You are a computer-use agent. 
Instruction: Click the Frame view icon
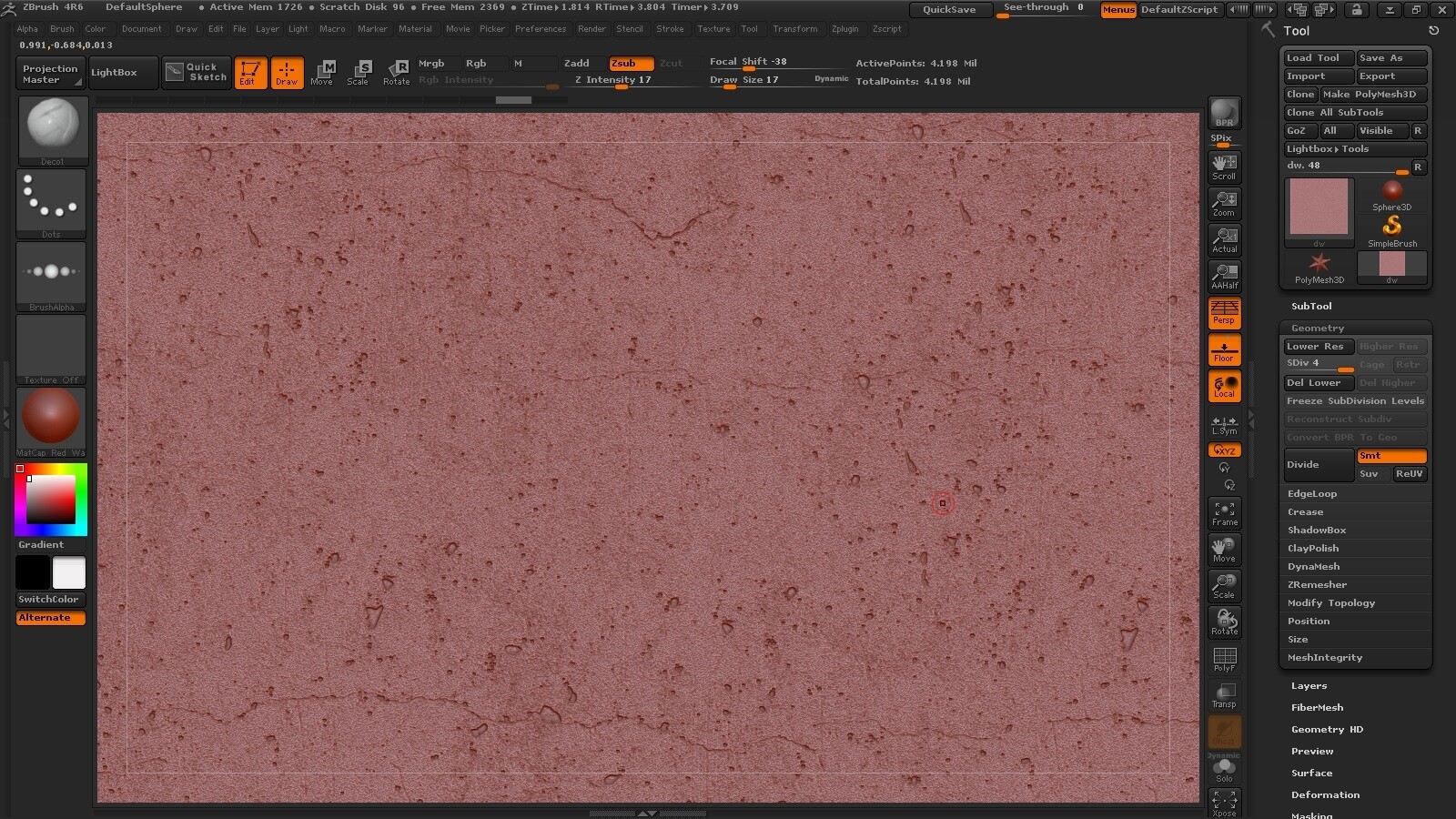click(1224, 513)
